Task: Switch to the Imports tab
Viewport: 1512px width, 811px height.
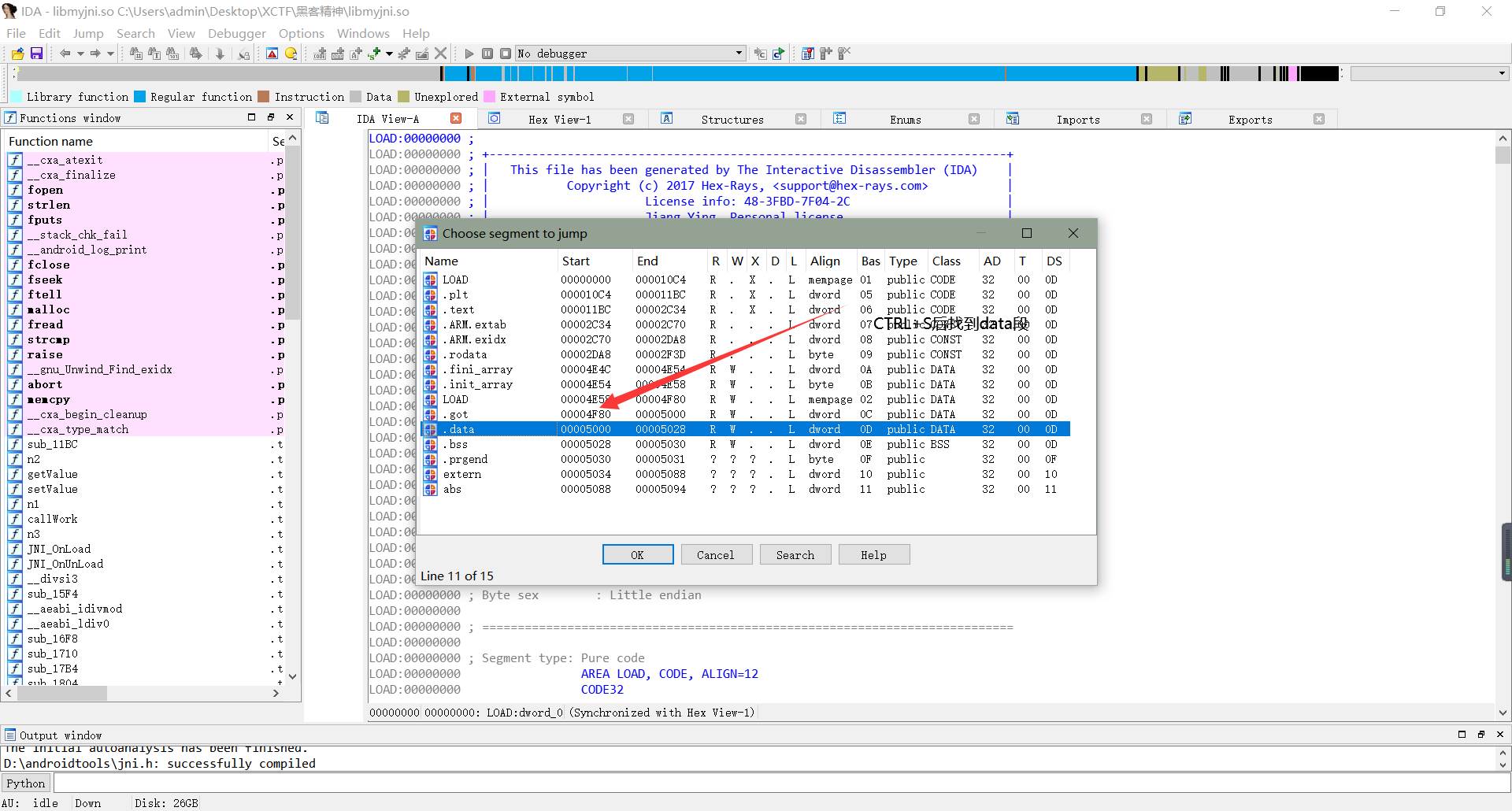Action: pos(1078,120)
